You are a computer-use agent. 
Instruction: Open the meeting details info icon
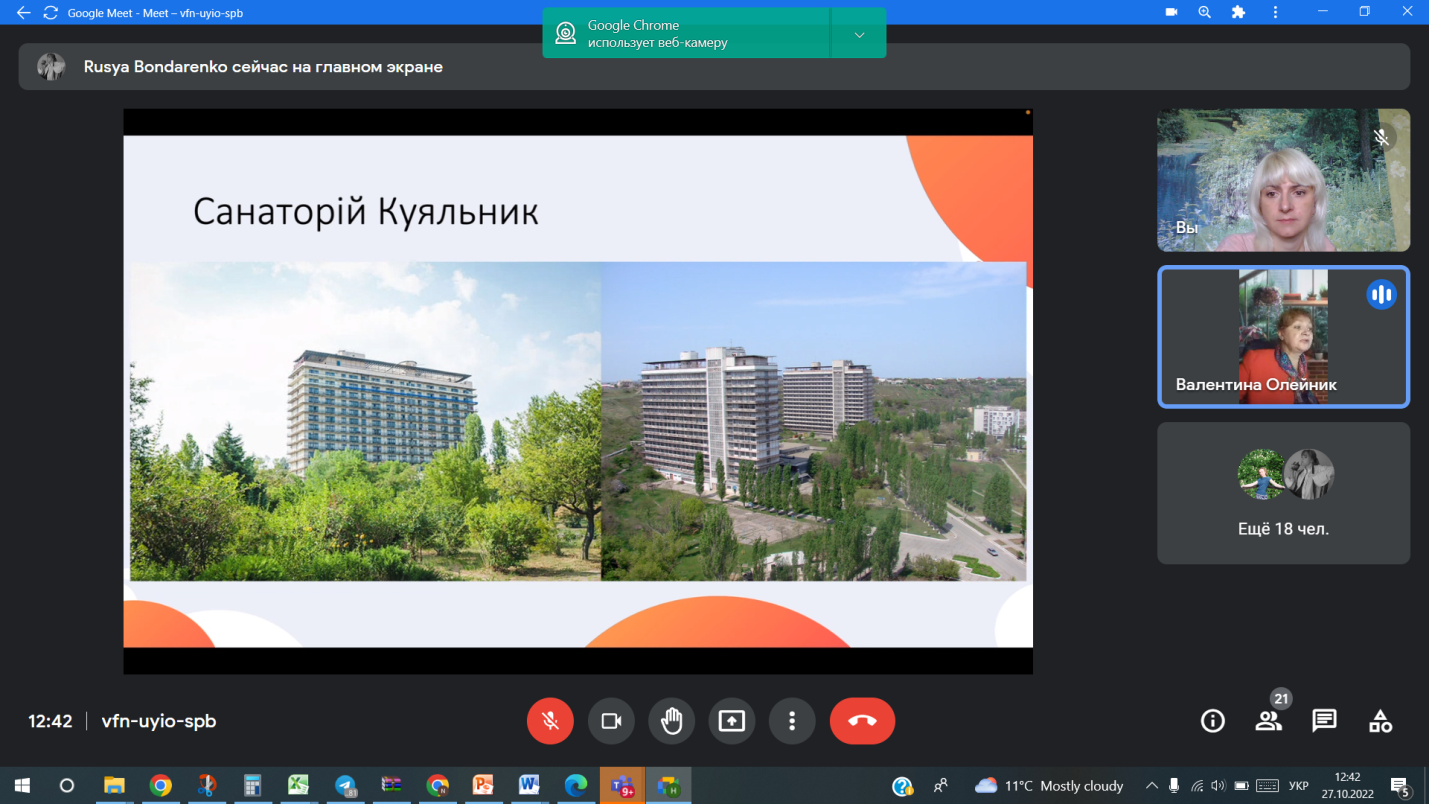1212,721
